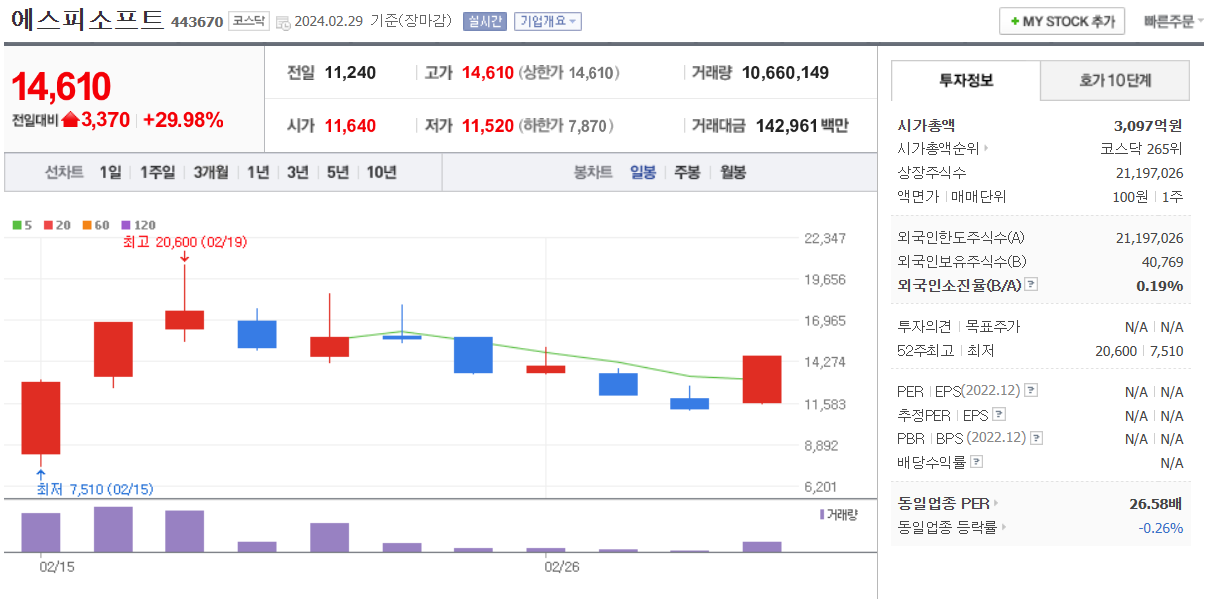Click the 52주최고 최저 value 20,600 | 7,510
This screenshot has height=599, width=1208.
point(1139,350)
